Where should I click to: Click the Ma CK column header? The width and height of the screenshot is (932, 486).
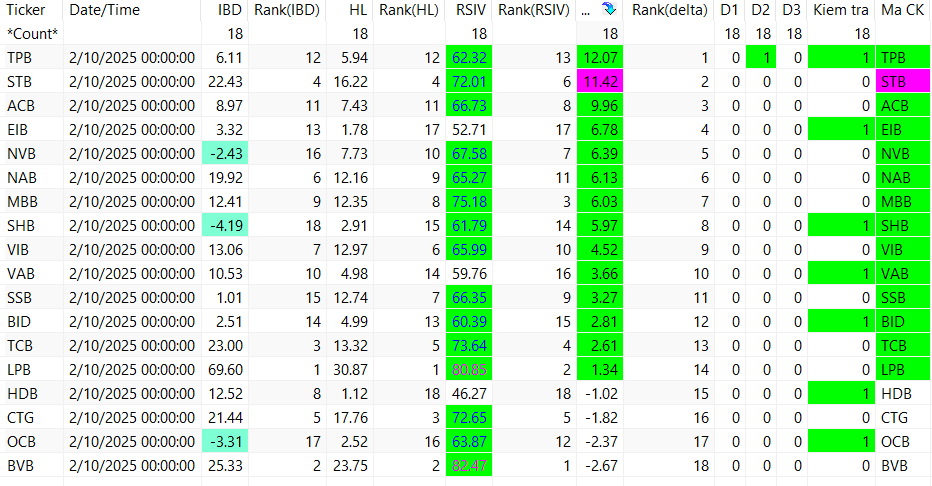[903, 10]
